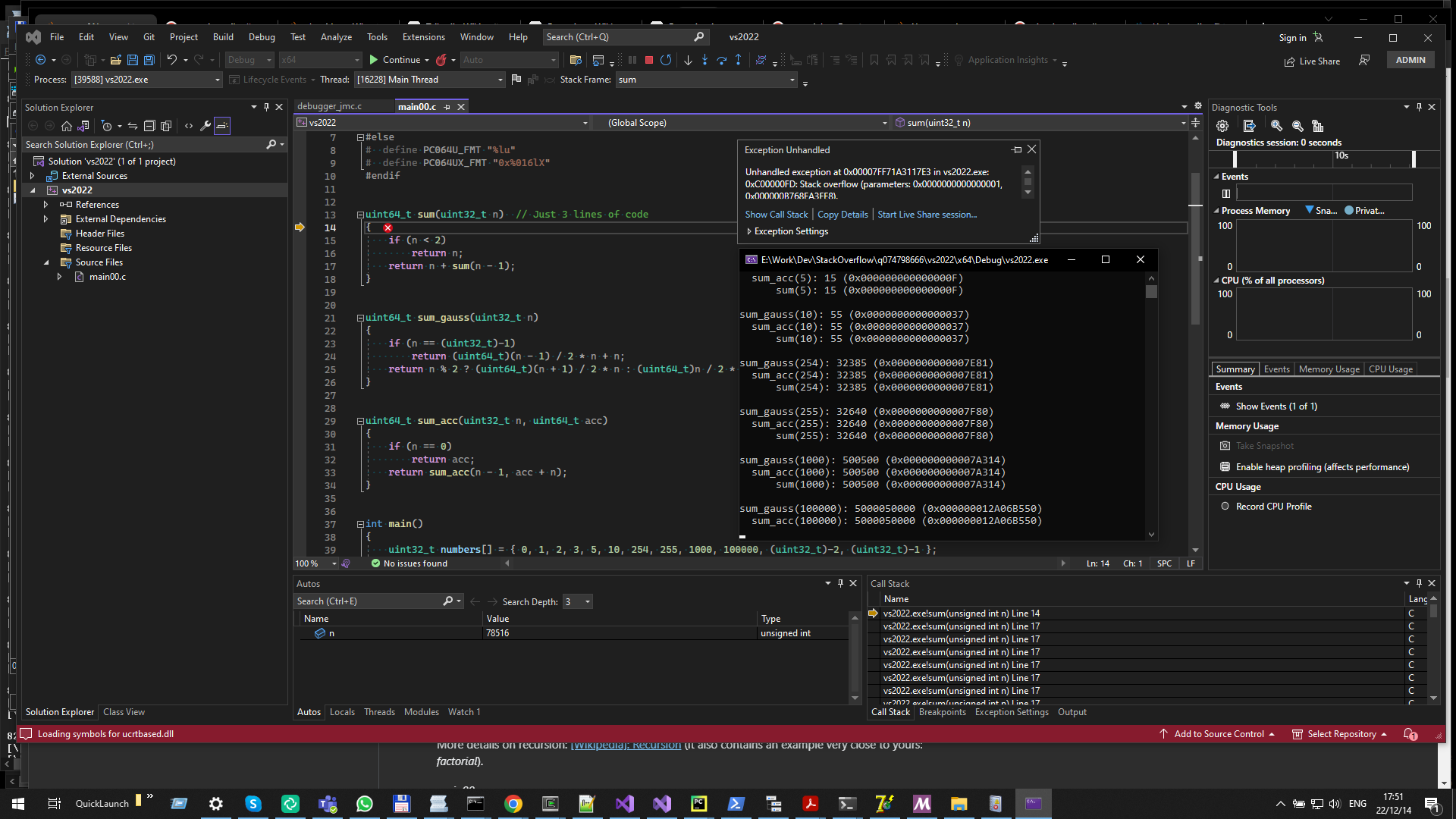Image resolution: width=1456 pixels, height=819 pixels.
Task: Click the notifications bell in status bar
Action: click(1410, 734)
